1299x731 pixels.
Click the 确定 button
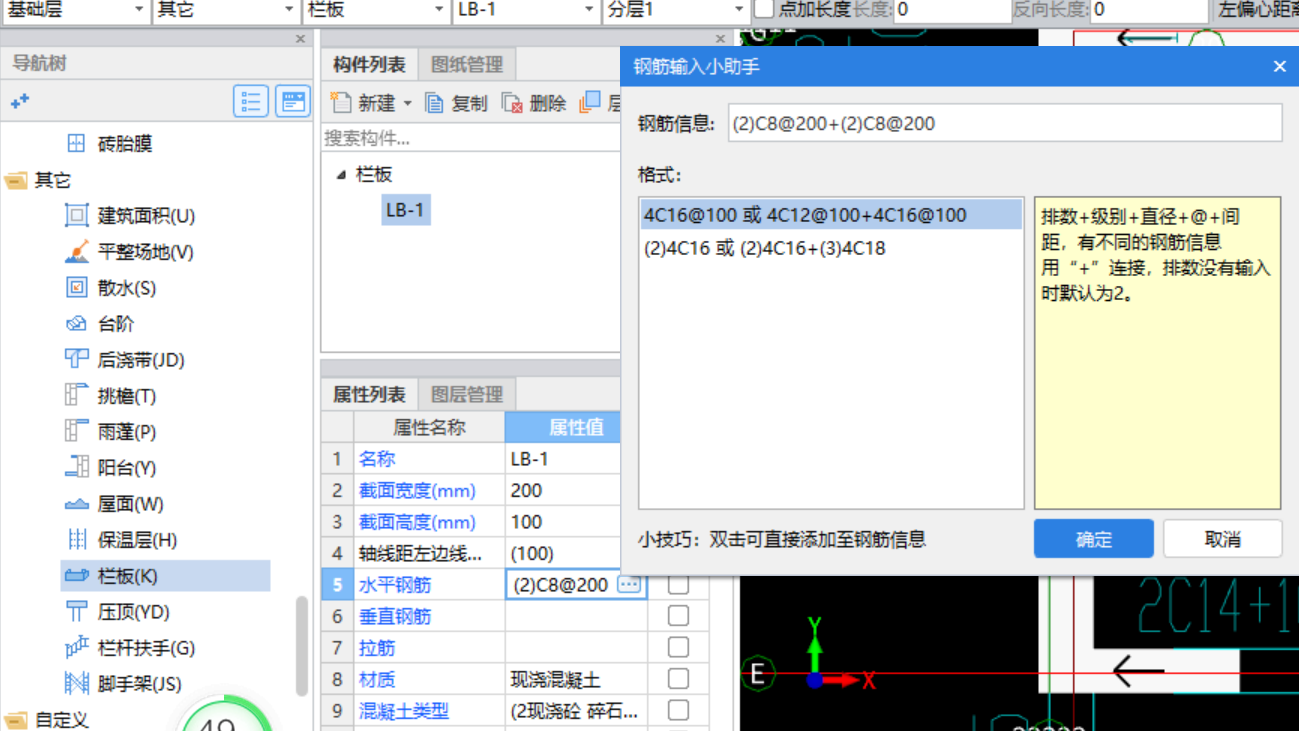pos(1094,539)
